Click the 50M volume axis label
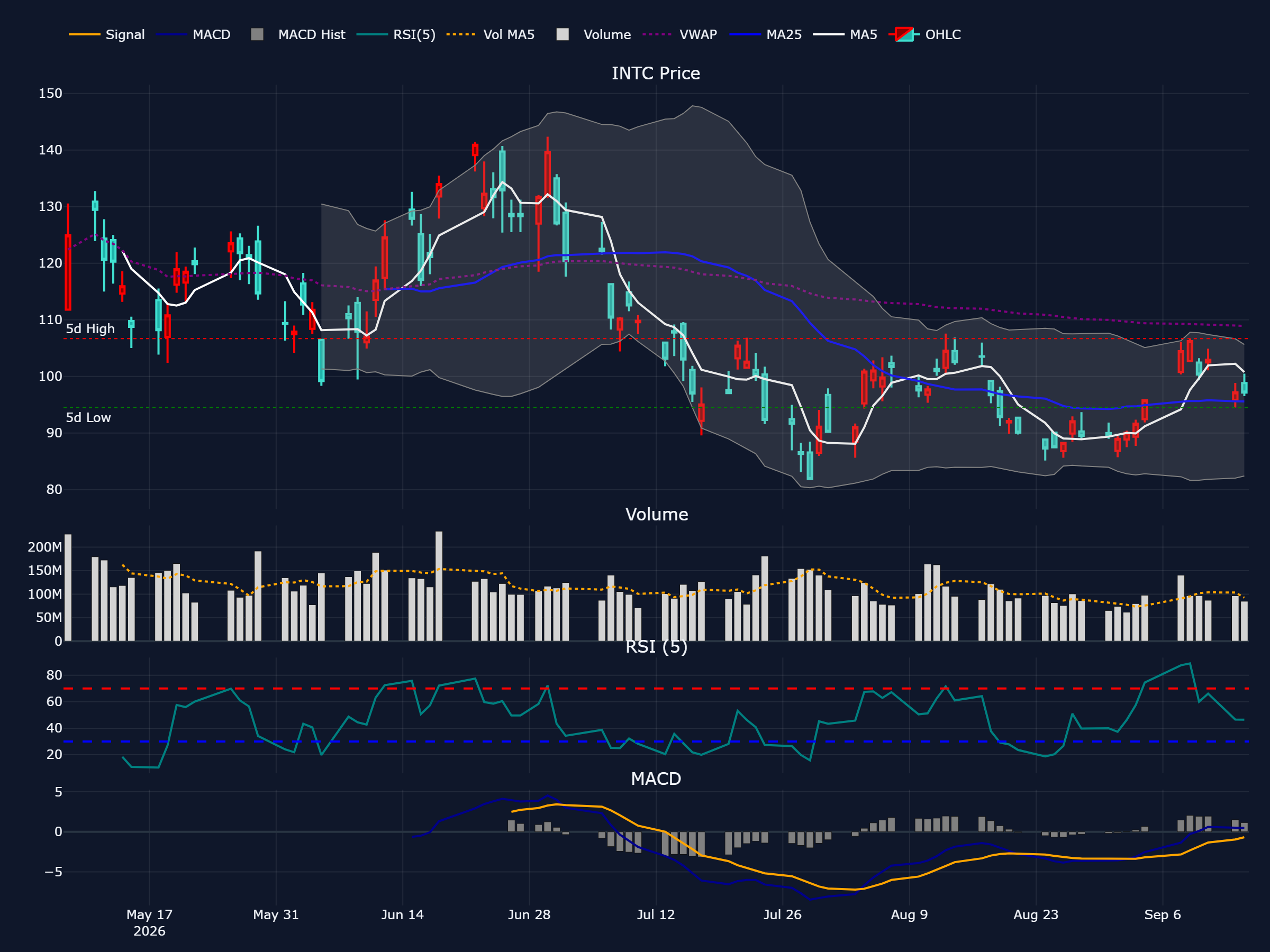 [x=49, y=617]
